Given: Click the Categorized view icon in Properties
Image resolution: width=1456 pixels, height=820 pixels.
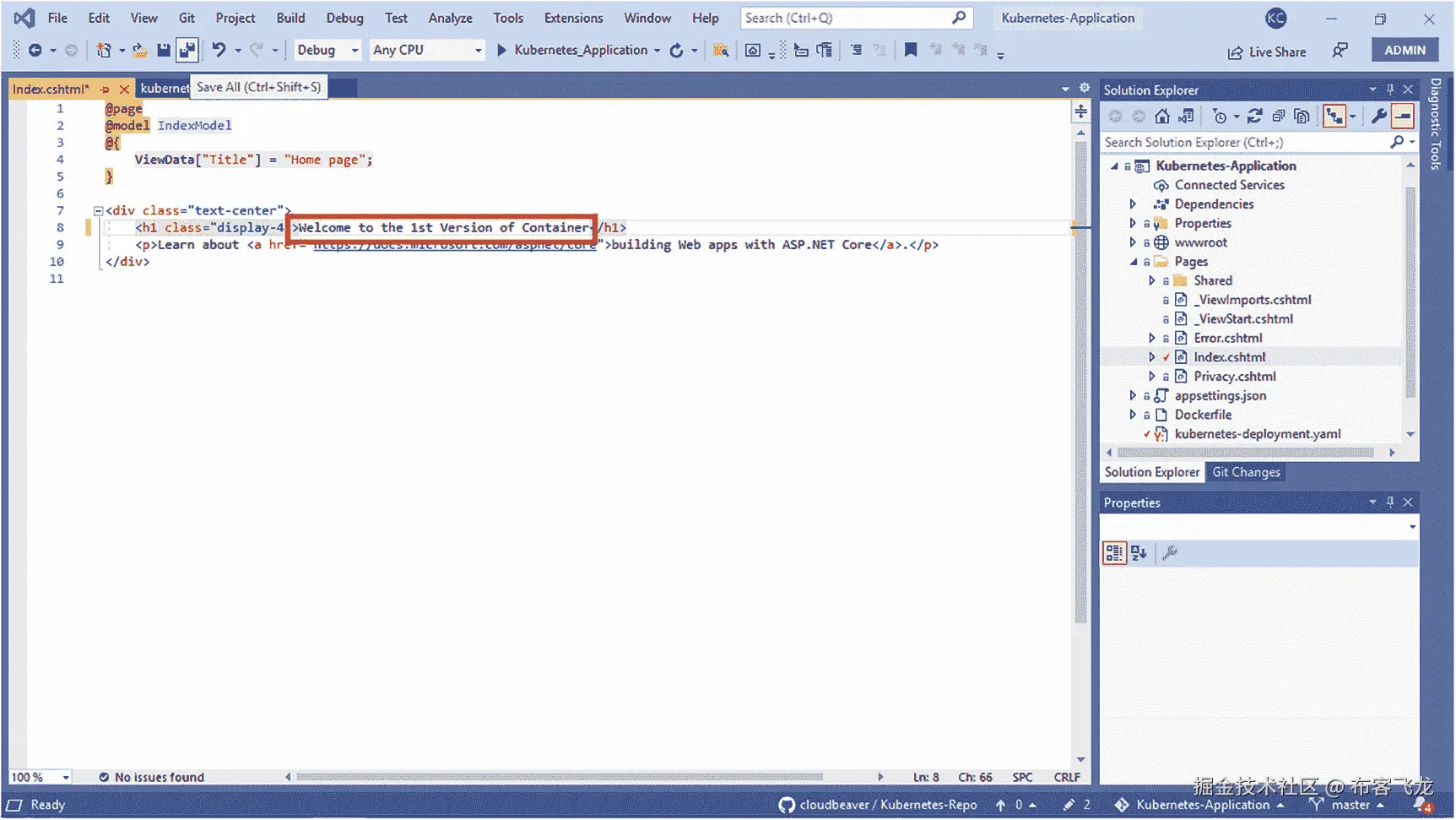Looking at the screenshot, I should coord(1114,554).
